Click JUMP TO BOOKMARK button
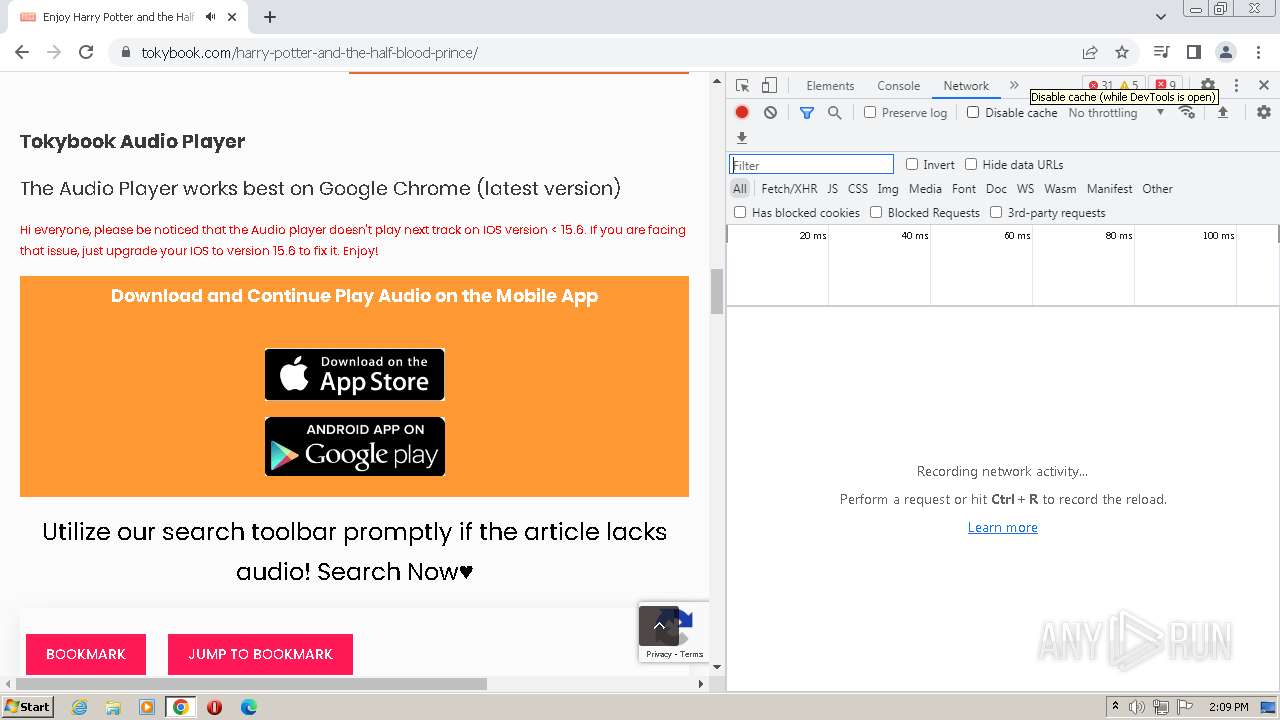 pyautogui.click(x=260, y=654)
